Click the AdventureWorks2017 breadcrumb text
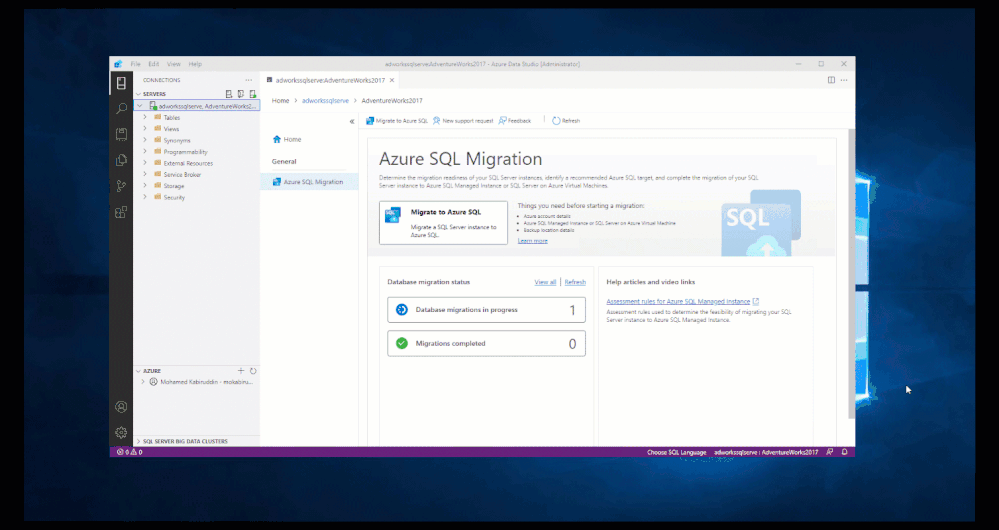 tap(392, 101)
